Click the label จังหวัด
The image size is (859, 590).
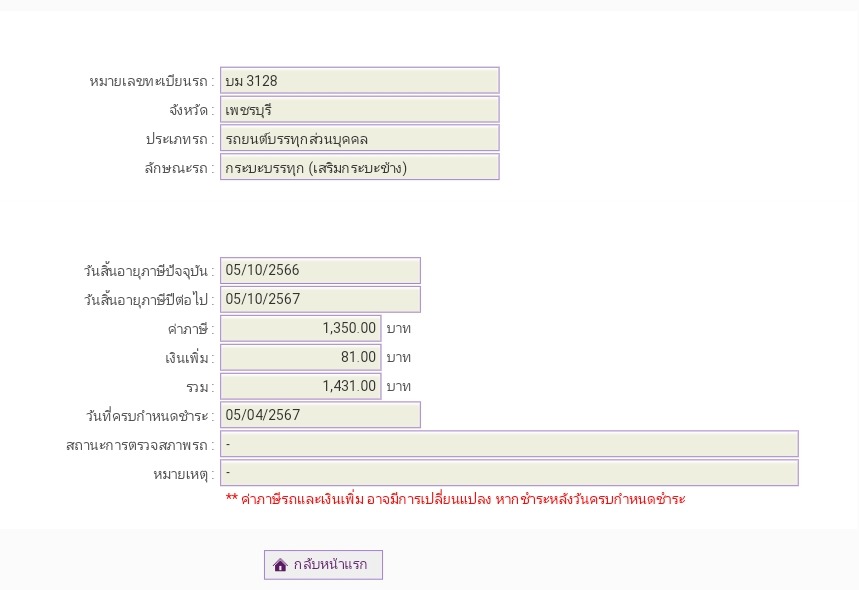point(192,111)
